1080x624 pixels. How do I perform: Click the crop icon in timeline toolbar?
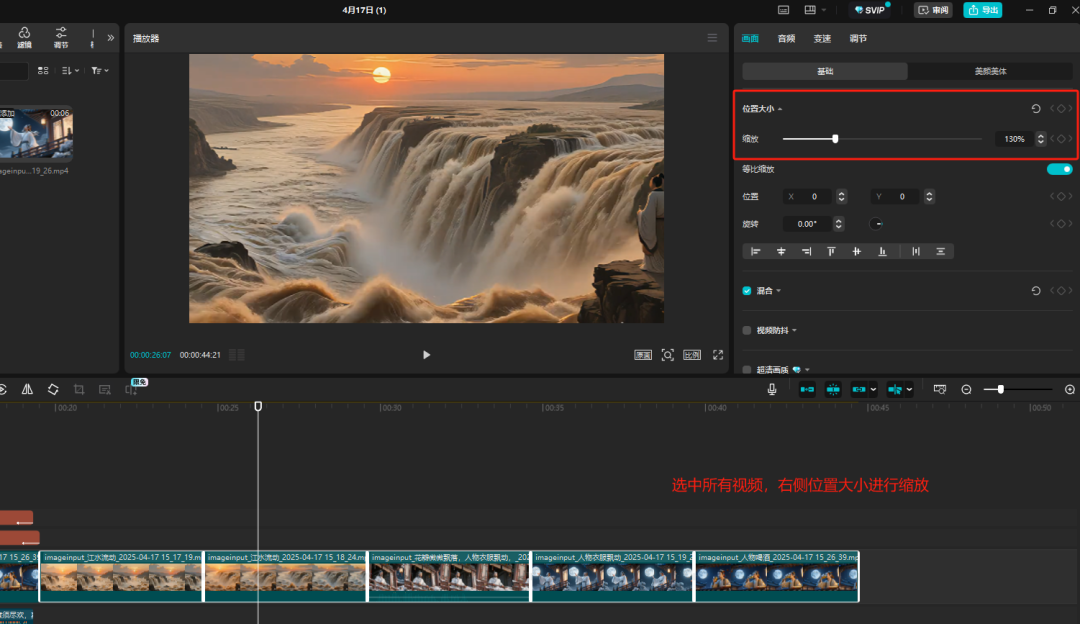click(x=78, y=389)
